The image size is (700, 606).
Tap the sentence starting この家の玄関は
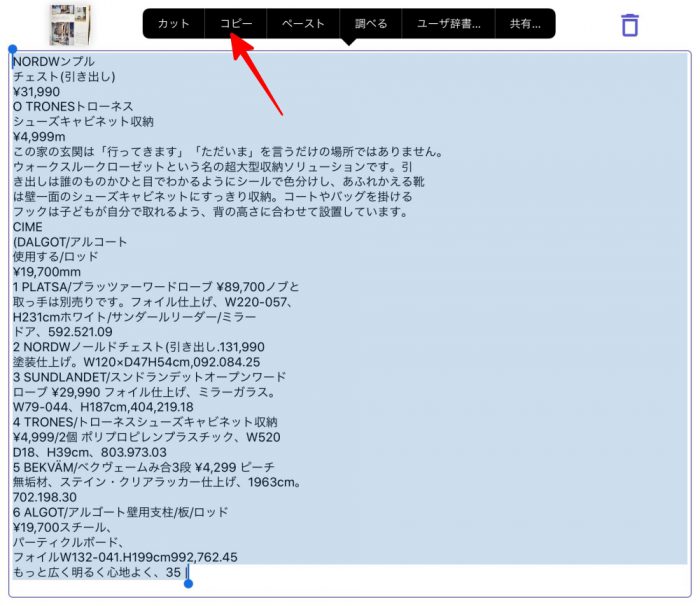[x=228, y=152]
